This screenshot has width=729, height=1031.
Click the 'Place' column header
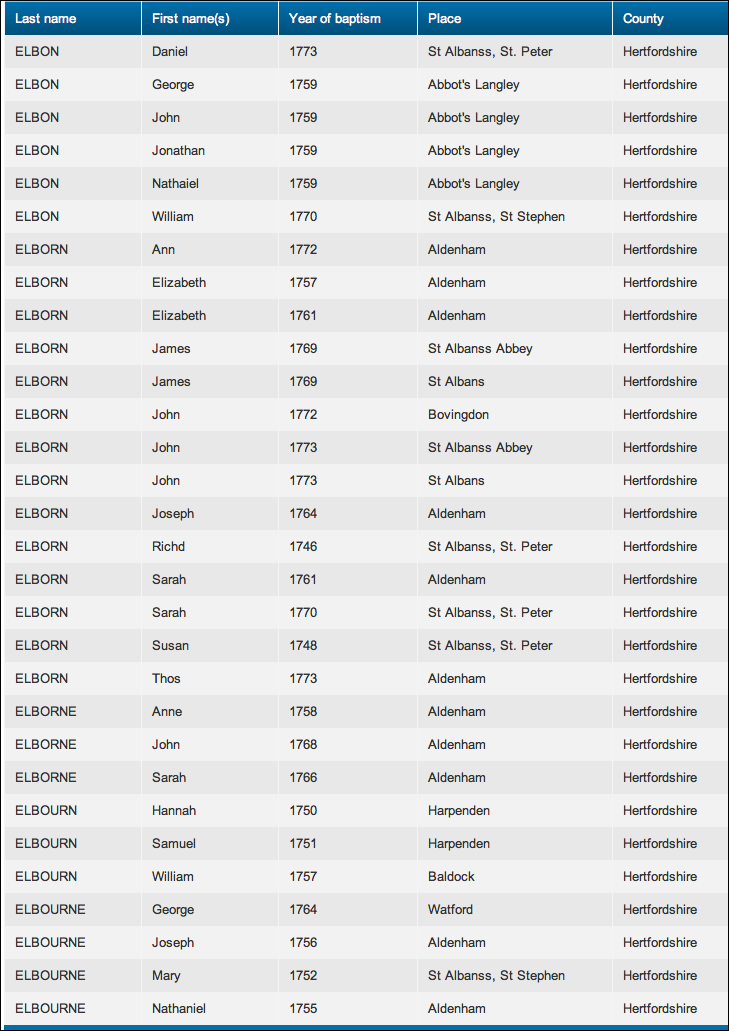[445, 19]
